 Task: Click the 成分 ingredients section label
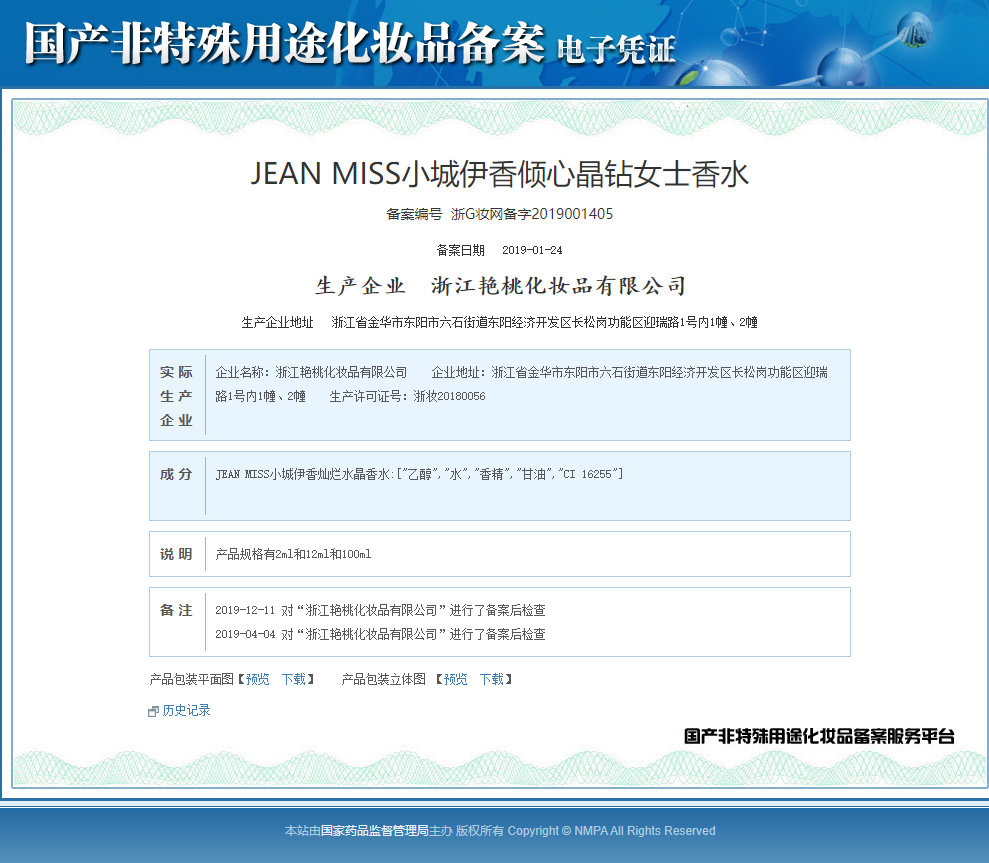point(176,474)
